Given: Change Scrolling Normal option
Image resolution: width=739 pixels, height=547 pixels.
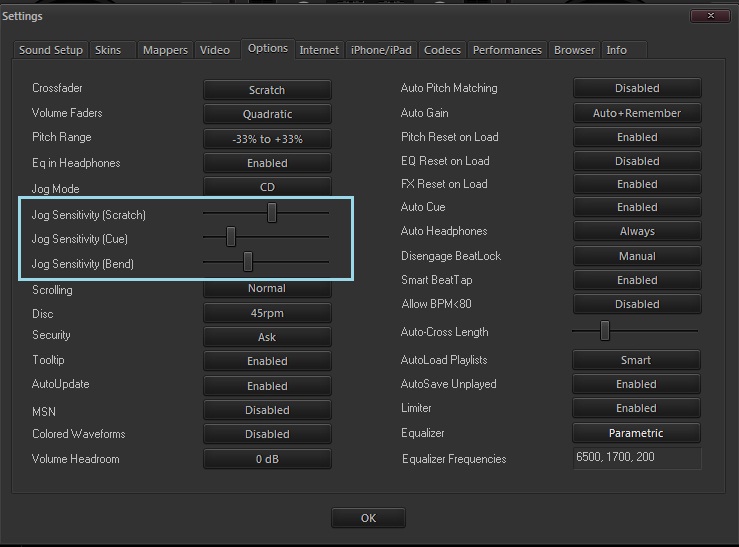Looking at the screenshot, I should [267, 288].
